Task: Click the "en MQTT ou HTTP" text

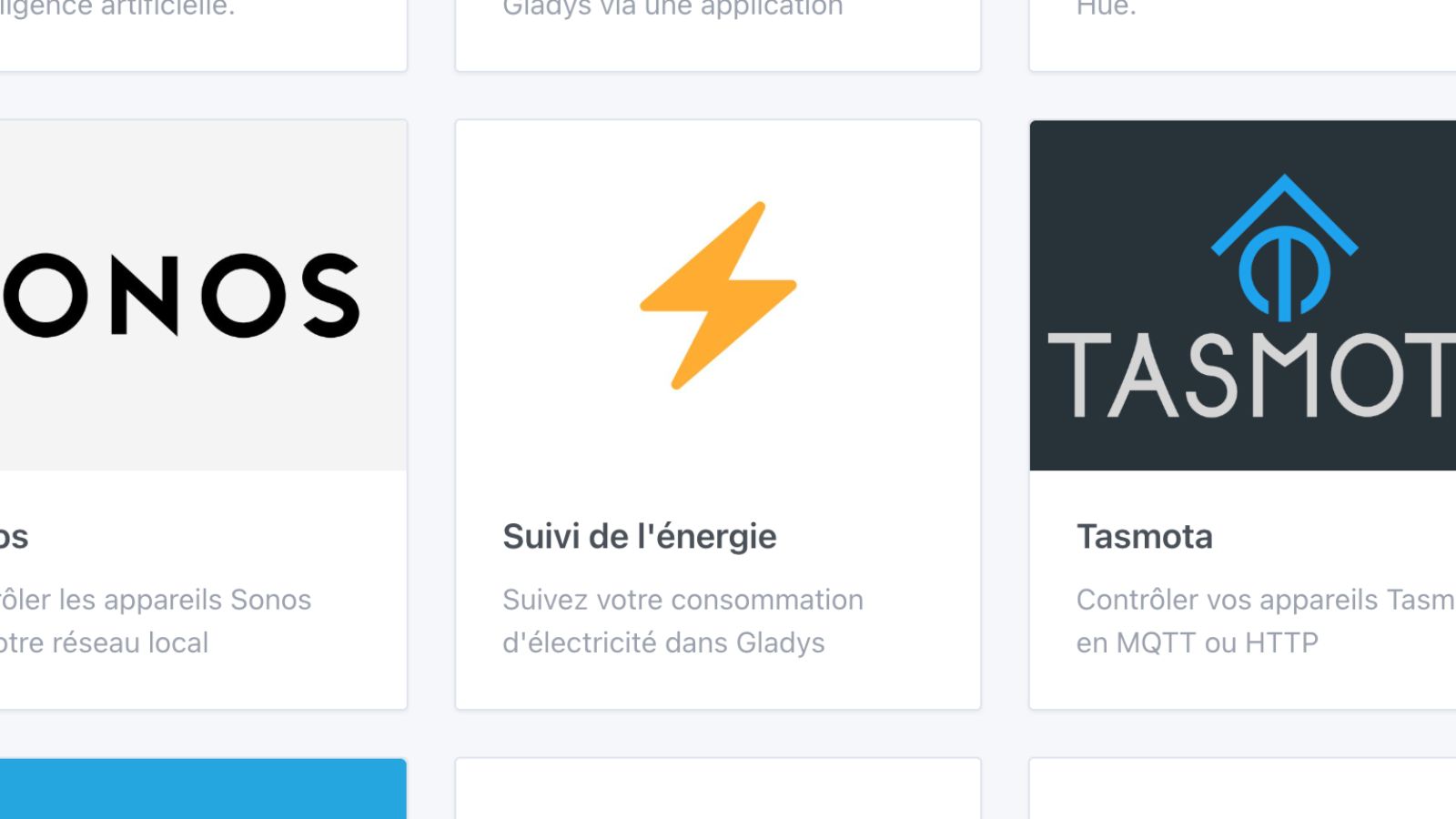Action: coord(1197,642)
